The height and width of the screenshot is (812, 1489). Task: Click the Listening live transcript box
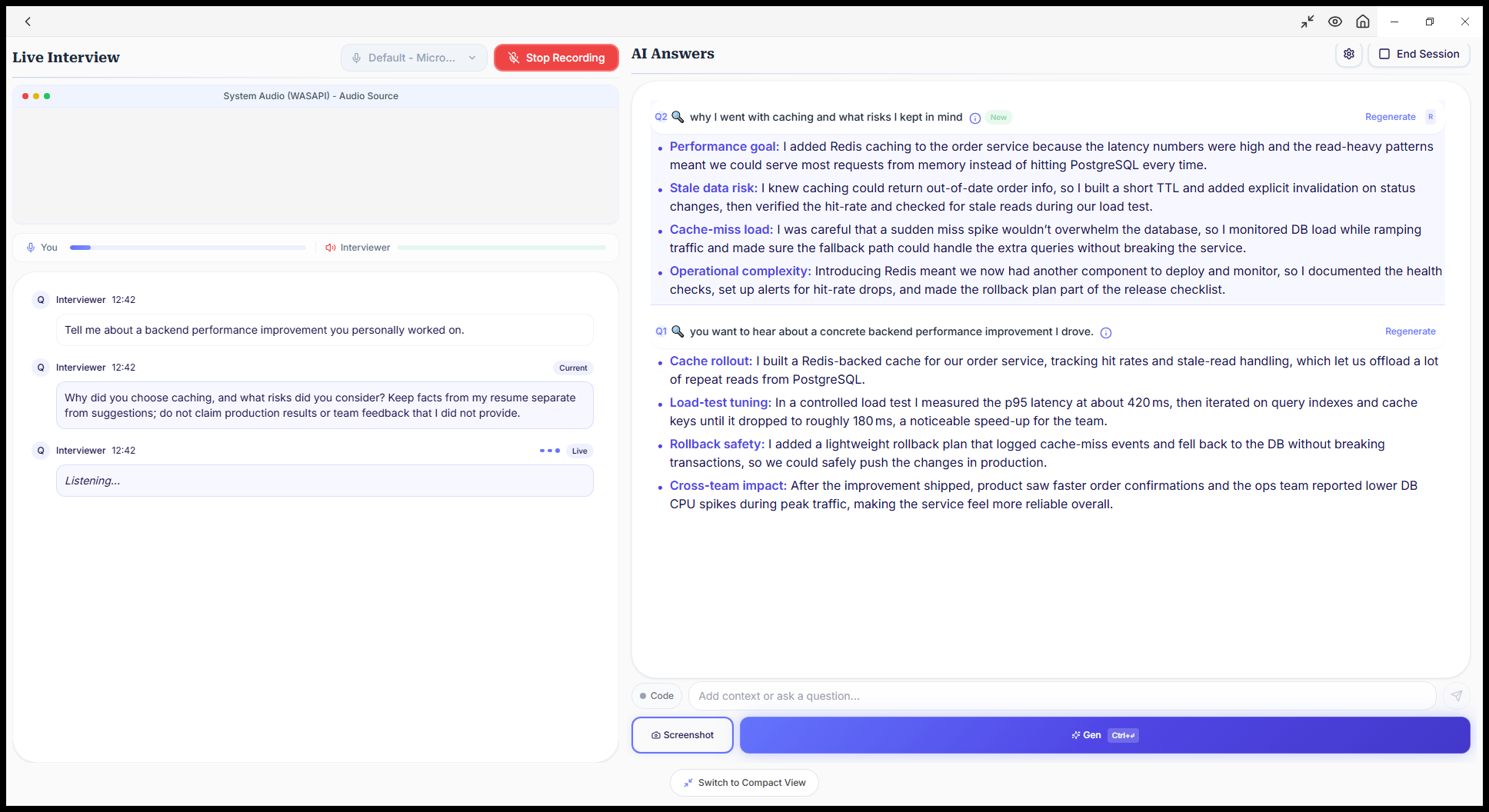tap(325, 481)
